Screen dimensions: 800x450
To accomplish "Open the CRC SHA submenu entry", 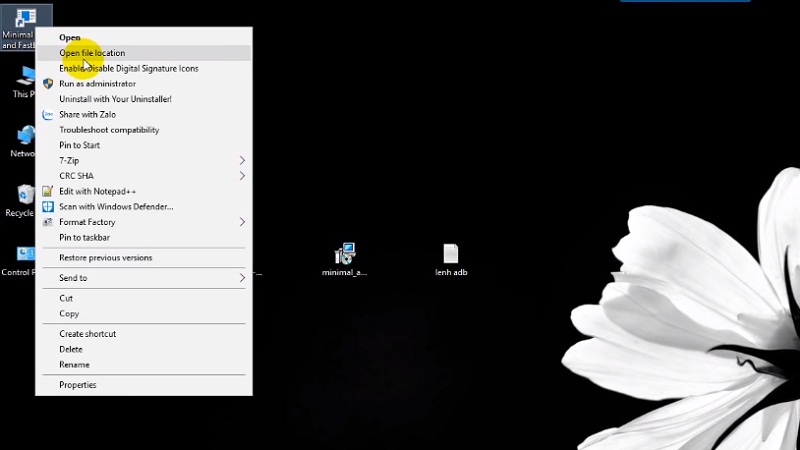I will pos(144,176).
